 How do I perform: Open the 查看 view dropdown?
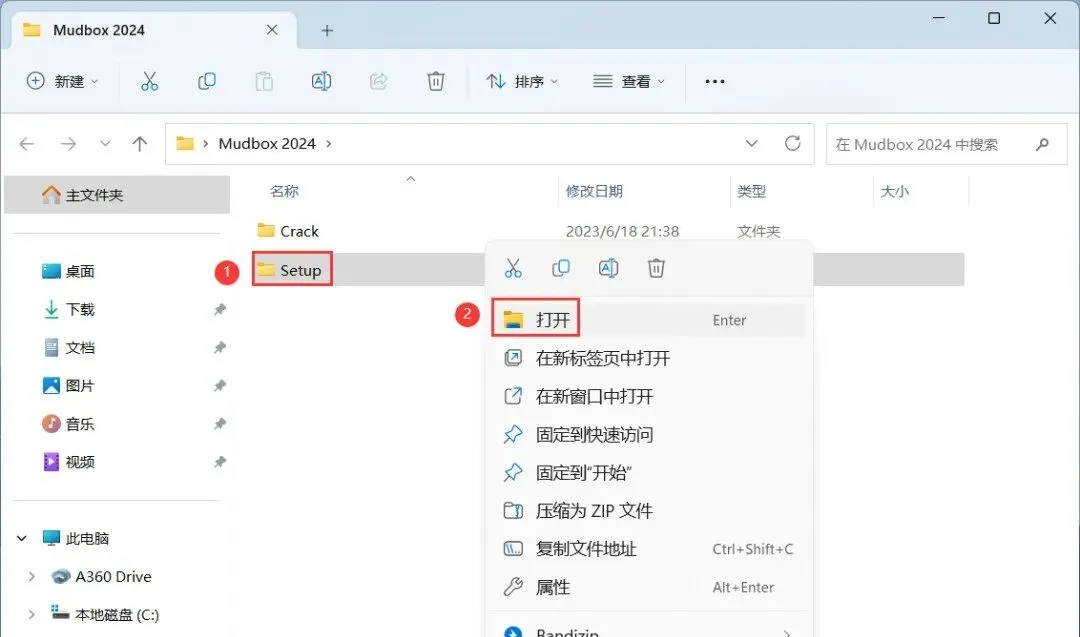click(629, 81)
